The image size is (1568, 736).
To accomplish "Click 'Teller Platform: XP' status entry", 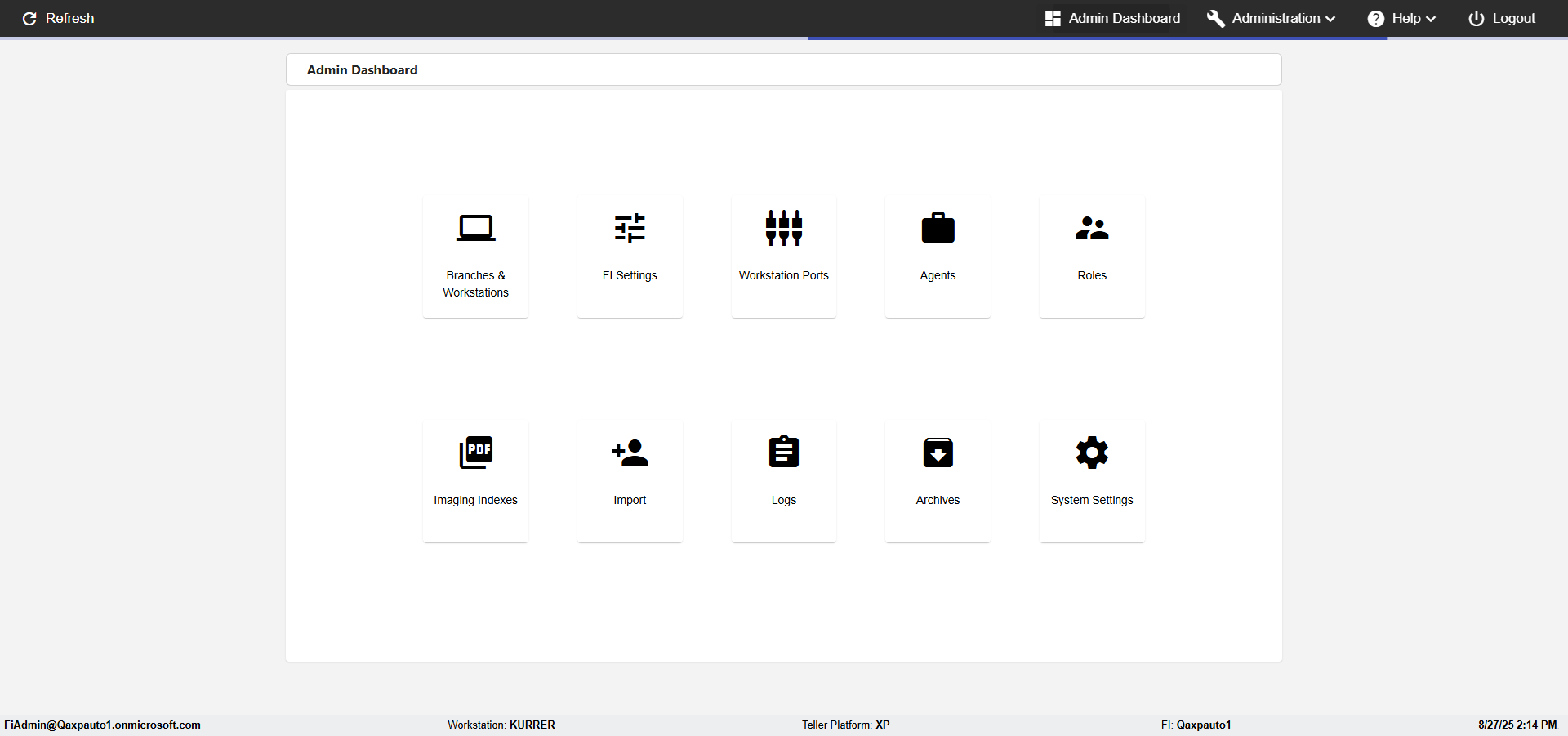I will [x=846, y=725].
